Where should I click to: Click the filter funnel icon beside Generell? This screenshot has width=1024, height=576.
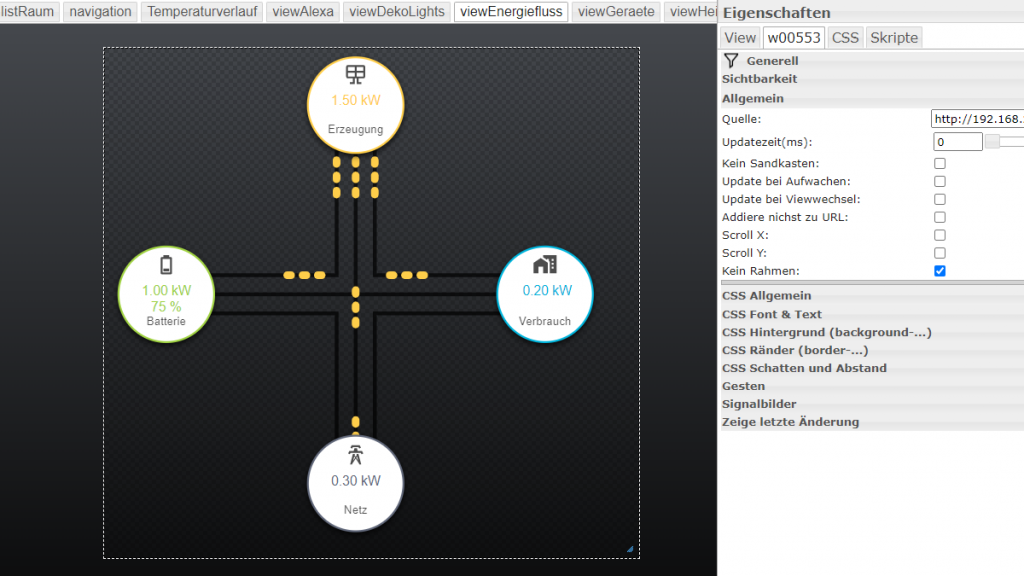tap(731, 61)
